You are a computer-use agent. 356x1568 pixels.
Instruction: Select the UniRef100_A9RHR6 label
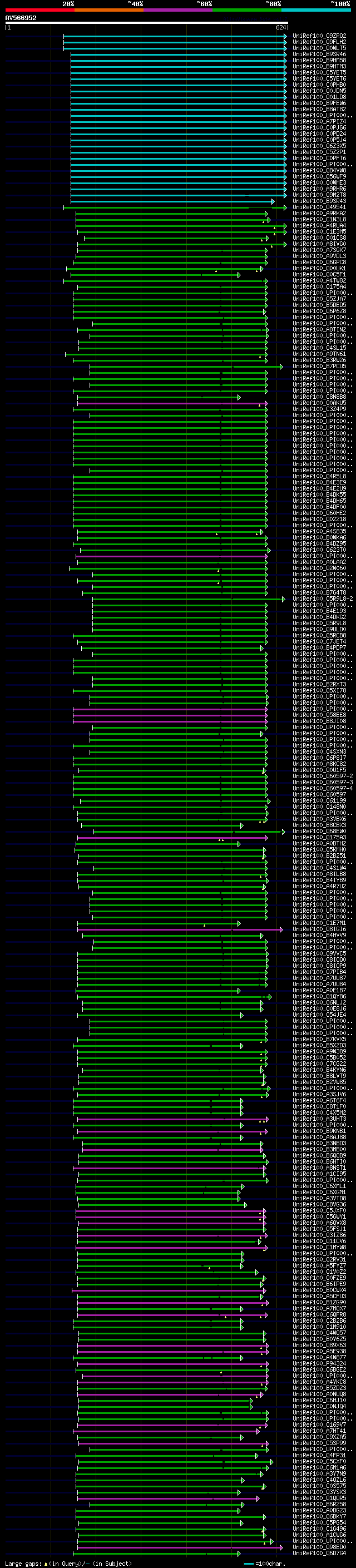coord(319,189)
